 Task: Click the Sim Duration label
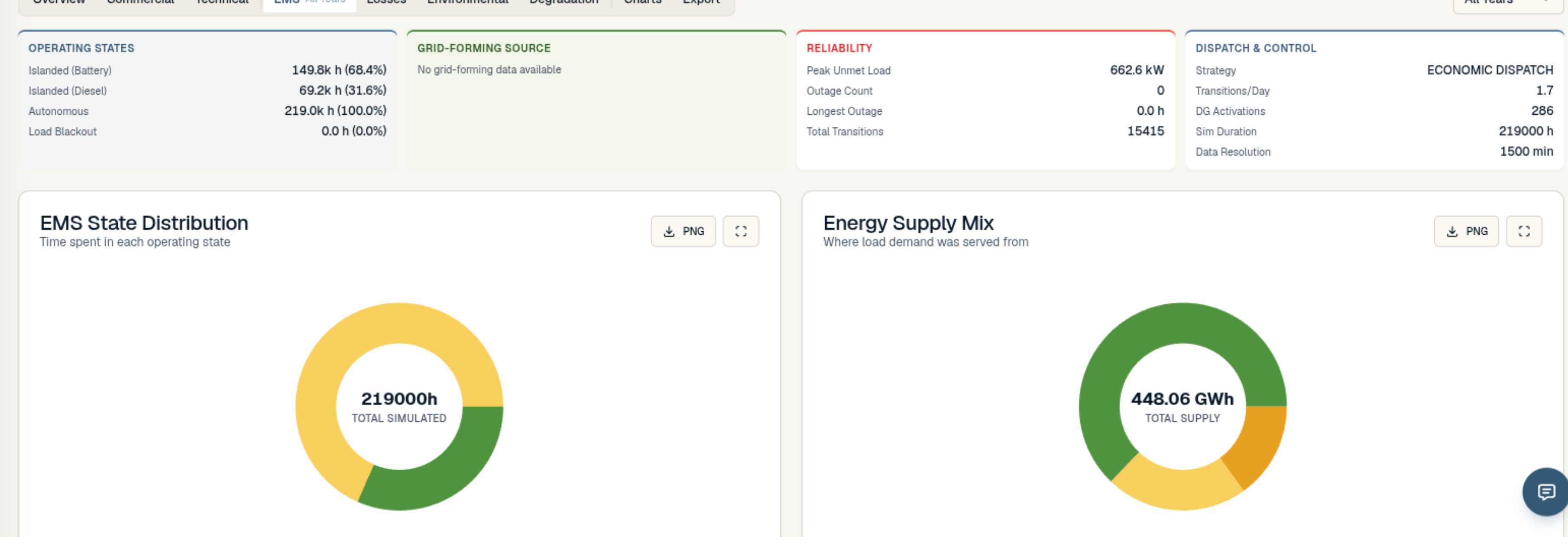[1226, 131]
